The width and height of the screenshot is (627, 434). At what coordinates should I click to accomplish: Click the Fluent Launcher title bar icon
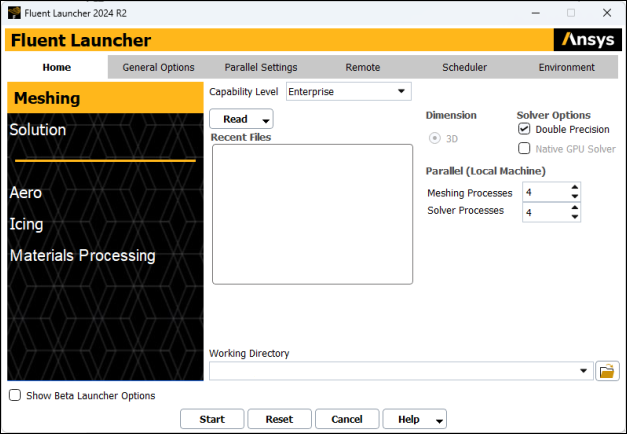(14, 13)
